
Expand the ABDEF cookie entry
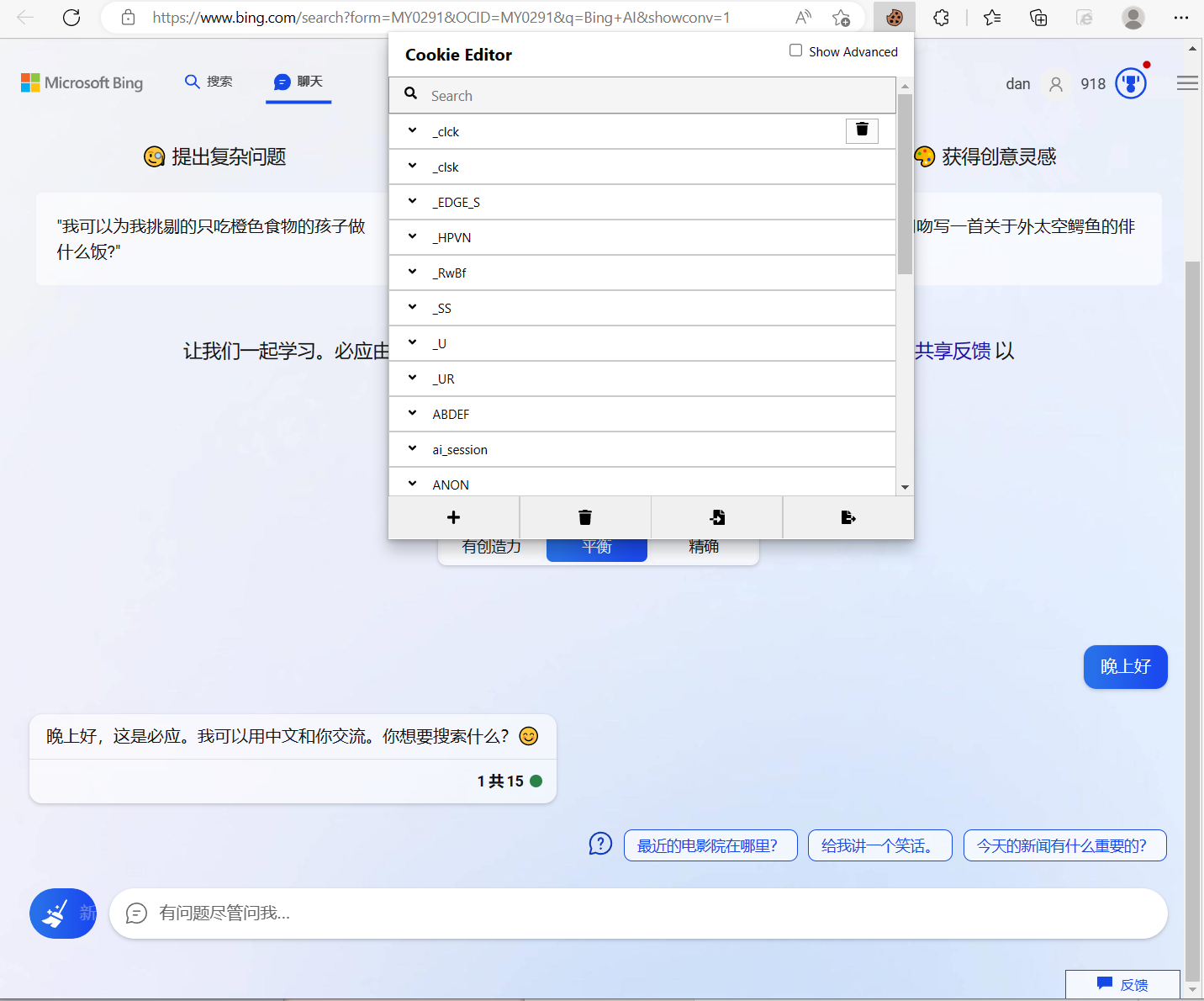[412, 413]
